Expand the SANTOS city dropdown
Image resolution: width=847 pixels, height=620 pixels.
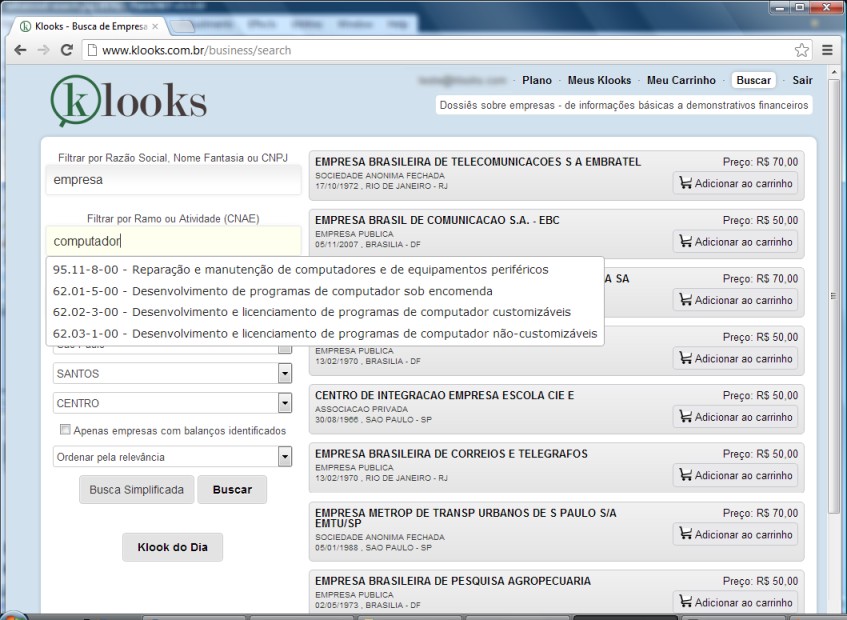click(x=285, y=374)
